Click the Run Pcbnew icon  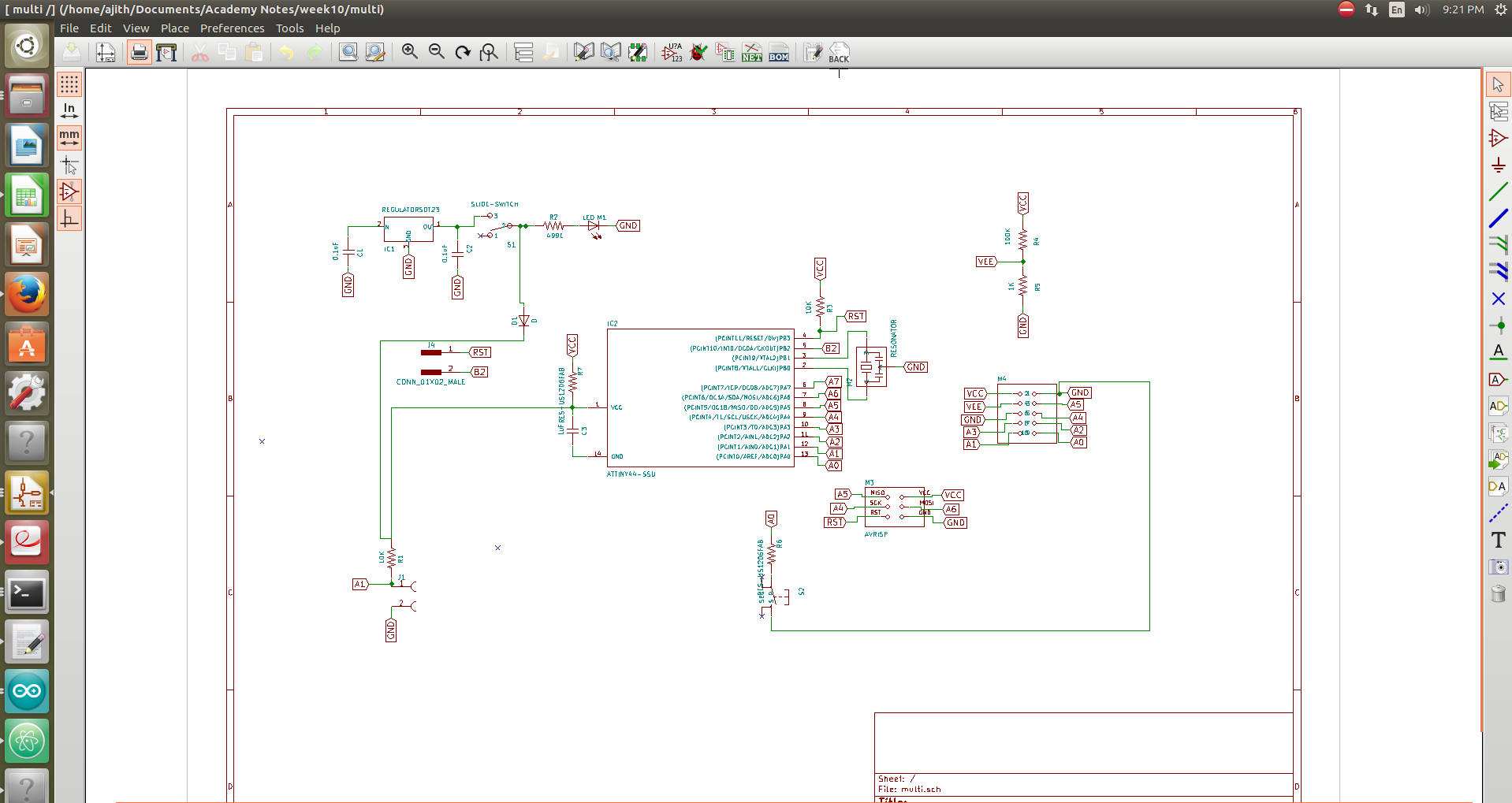coord(813,52)
